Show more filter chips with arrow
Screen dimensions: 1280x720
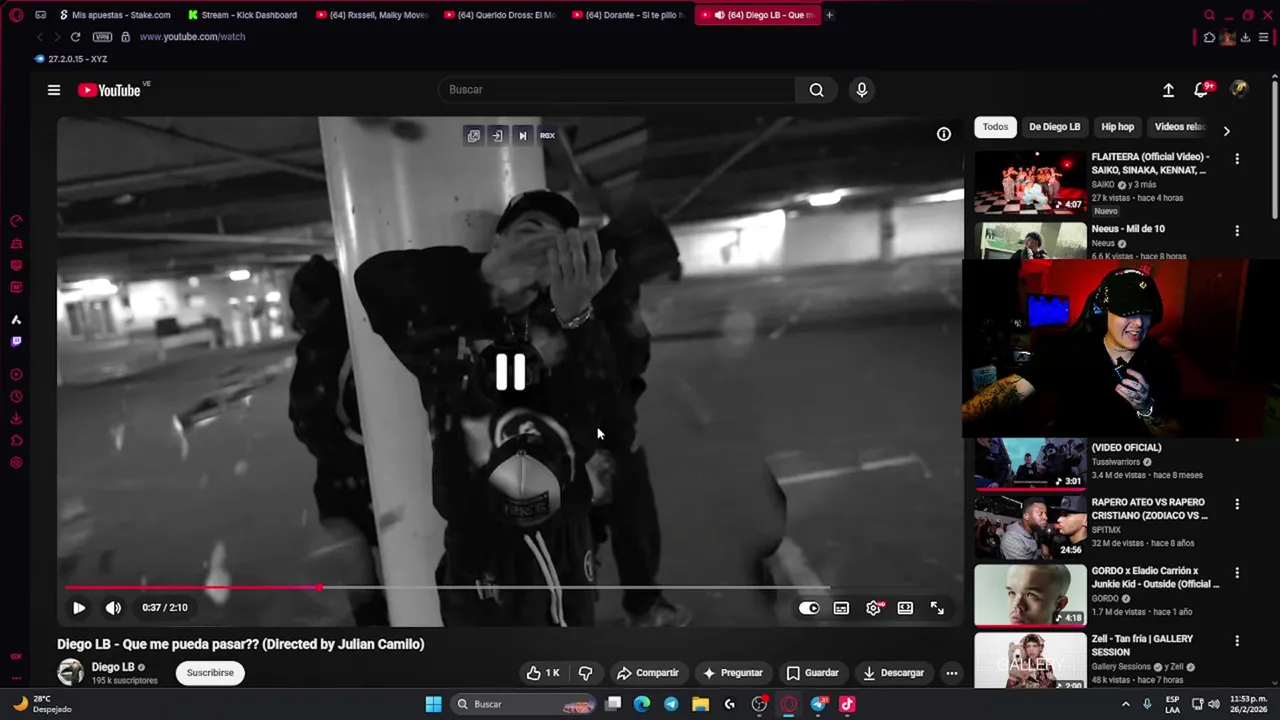(1226, 130)
